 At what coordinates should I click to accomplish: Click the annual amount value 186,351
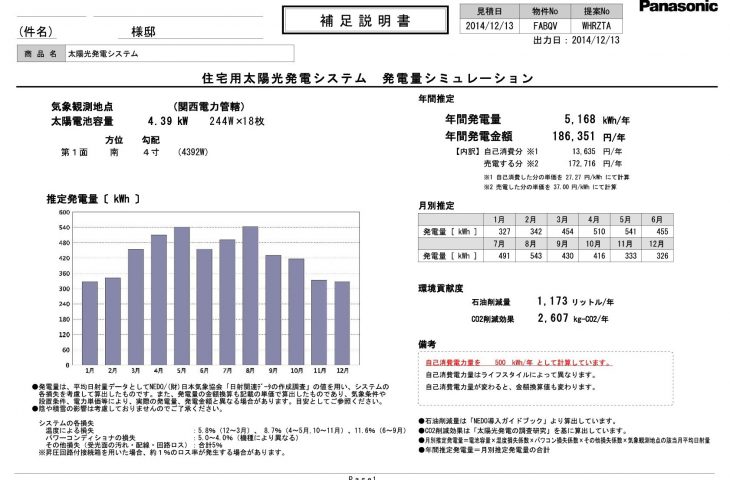(x=574, y=136)
